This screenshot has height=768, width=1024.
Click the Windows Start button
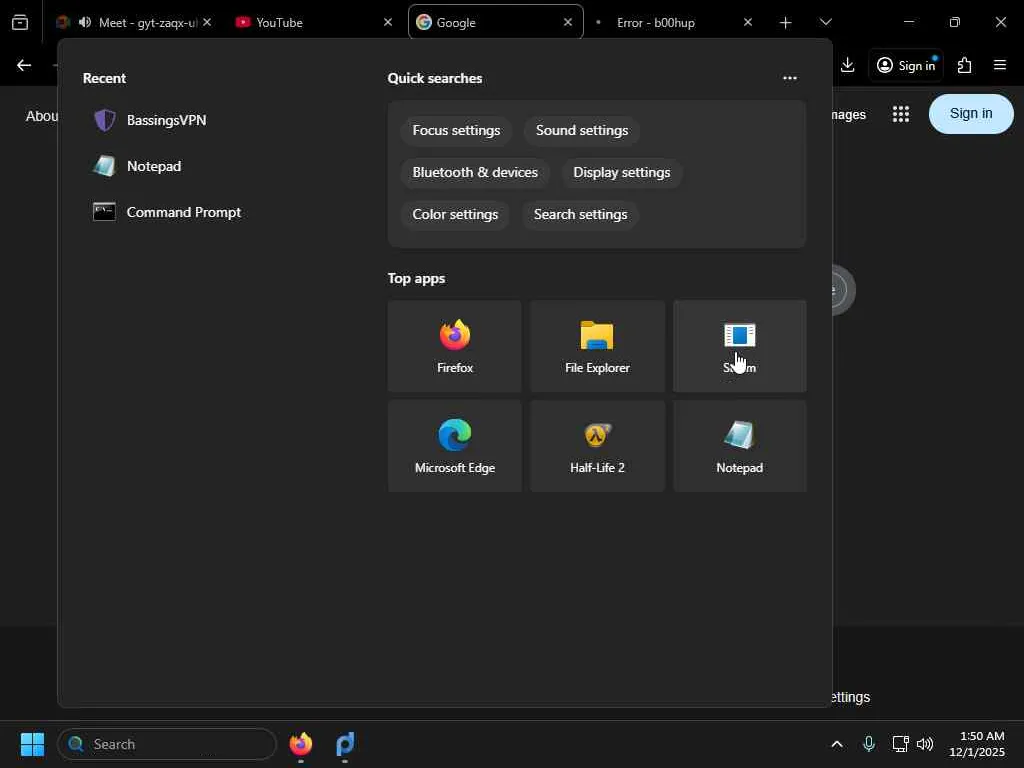click(x=32, y=744)
